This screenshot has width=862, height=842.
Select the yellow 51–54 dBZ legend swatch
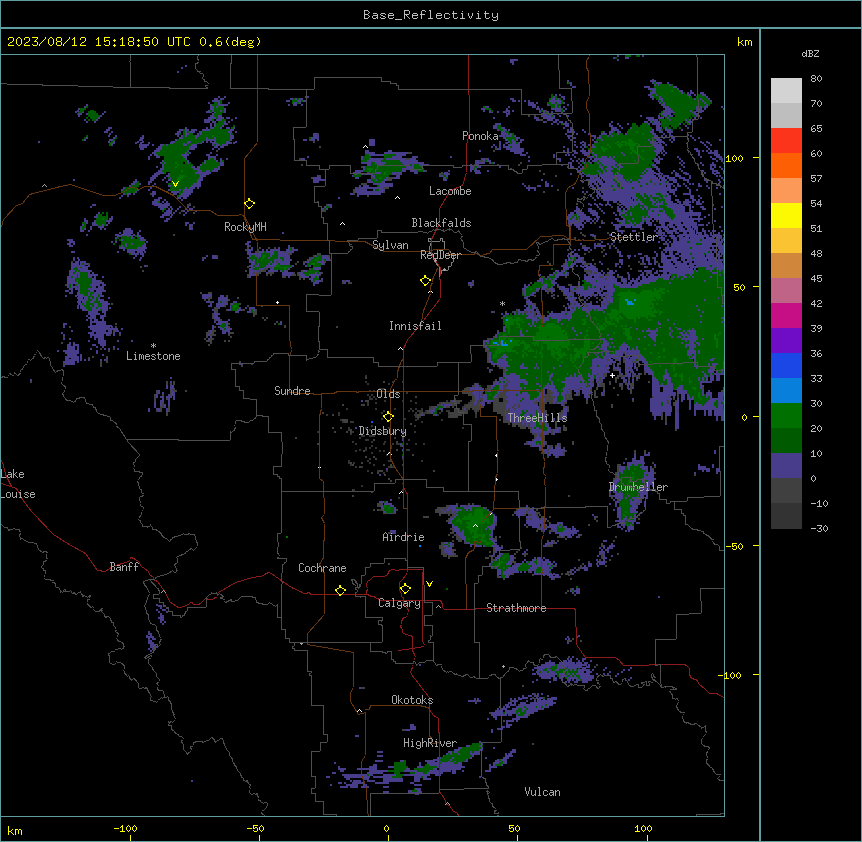point(786,215)
